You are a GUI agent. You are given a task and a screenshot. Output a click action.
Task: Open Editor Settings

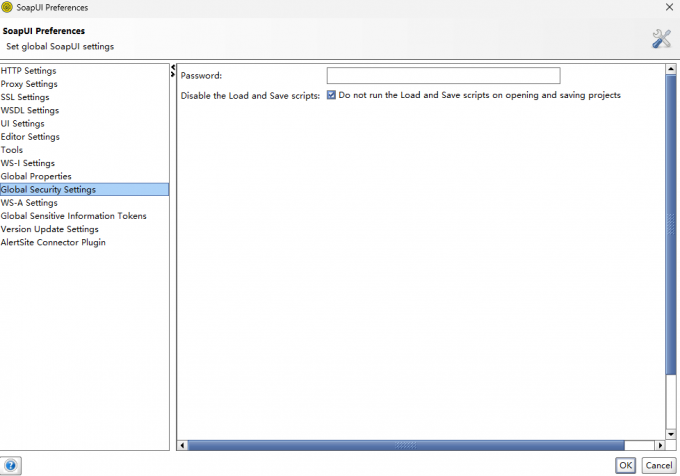tap(85, 137)
